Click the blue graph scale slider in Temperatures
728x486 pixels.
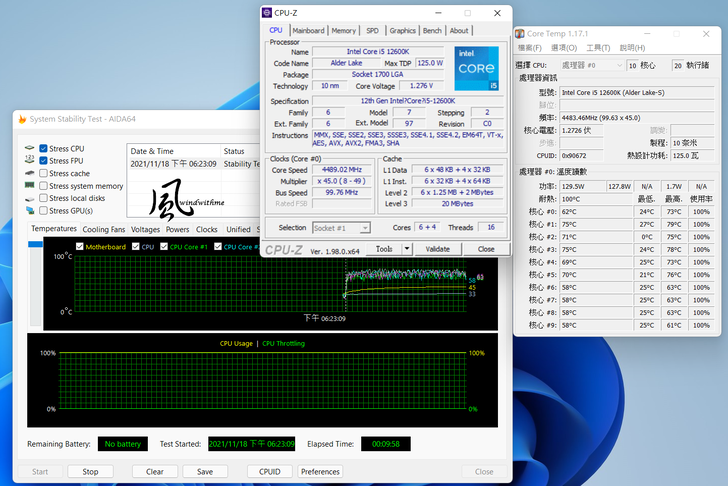35,244
